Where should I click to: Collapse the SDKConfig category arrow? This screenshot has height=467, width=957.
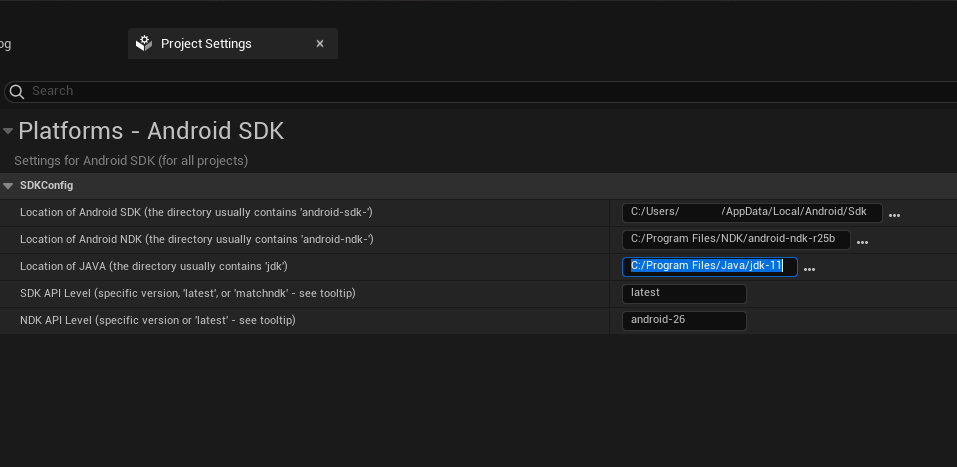pos(8,186)
